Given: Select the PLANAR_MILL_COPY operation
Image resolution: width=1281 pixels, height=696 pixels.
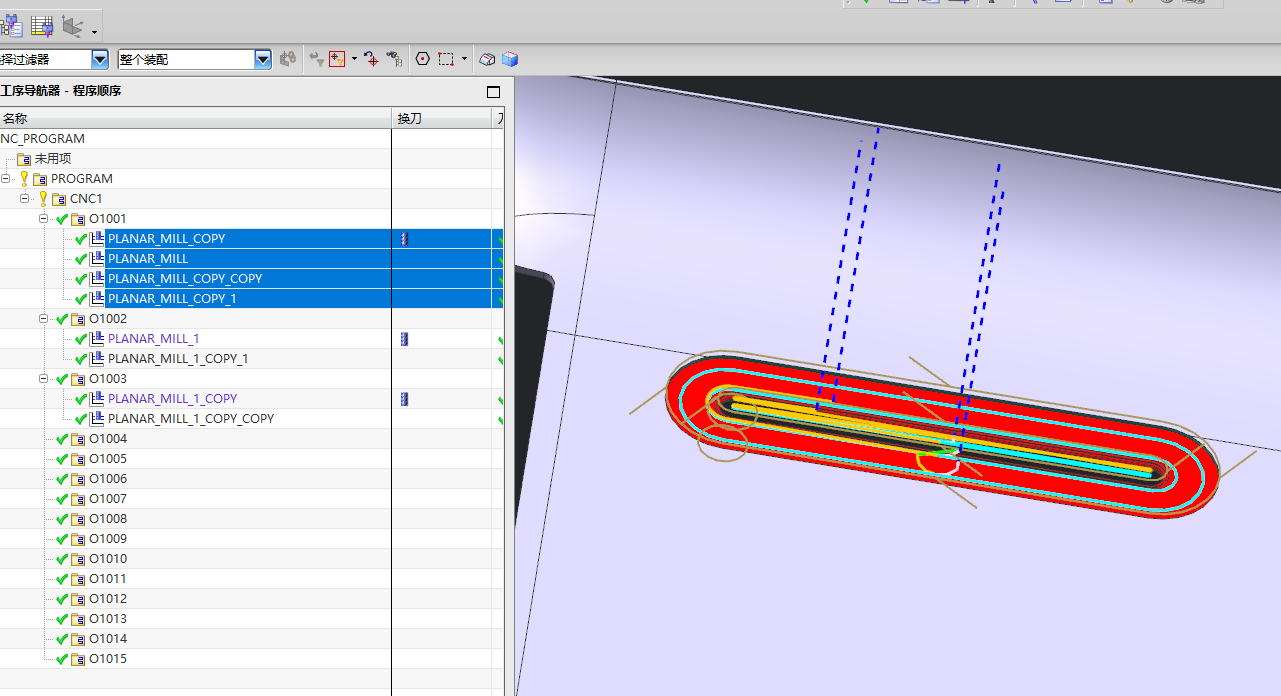Looking at the screenshot, I should 167,239.
